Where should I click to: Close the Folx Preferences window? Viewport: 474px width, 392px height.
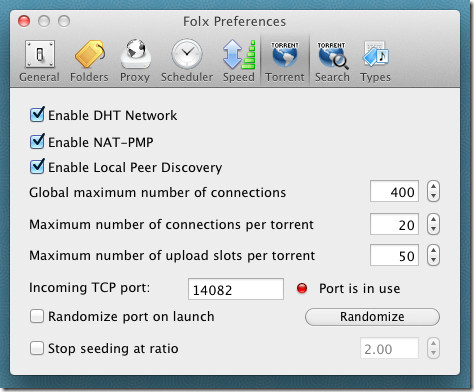24,21
